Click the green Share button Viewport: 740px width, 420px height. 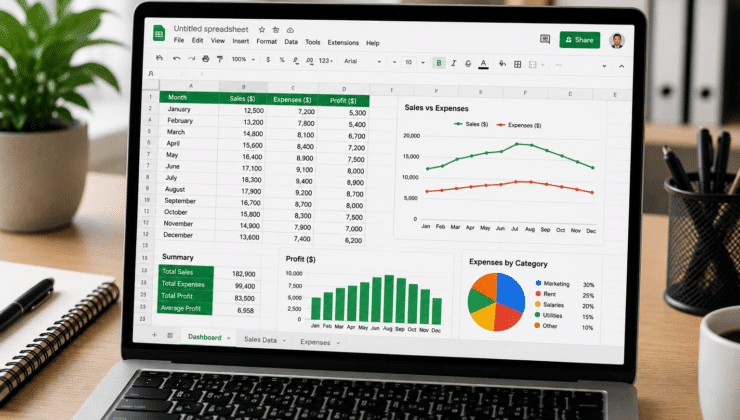pos(580,40)
